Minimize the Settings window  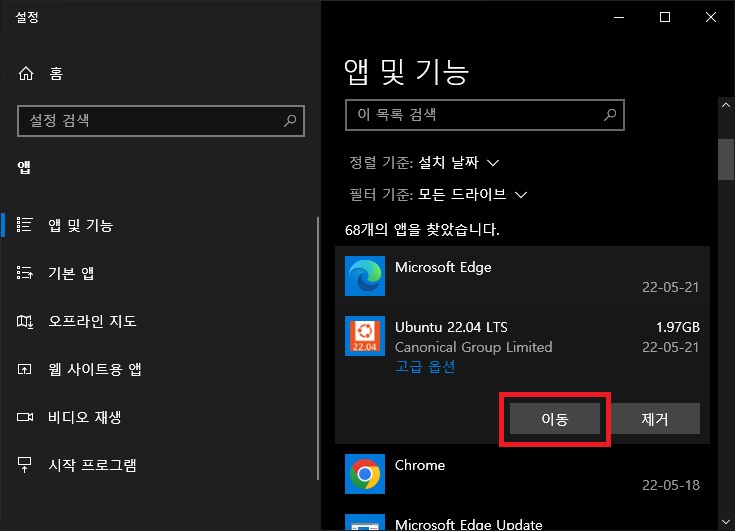pyautogui.click(x=619, y=17)
